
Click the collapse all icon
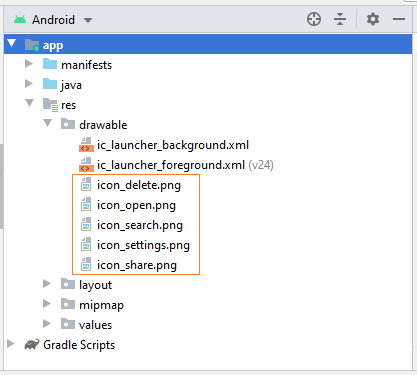pos(340,19)
